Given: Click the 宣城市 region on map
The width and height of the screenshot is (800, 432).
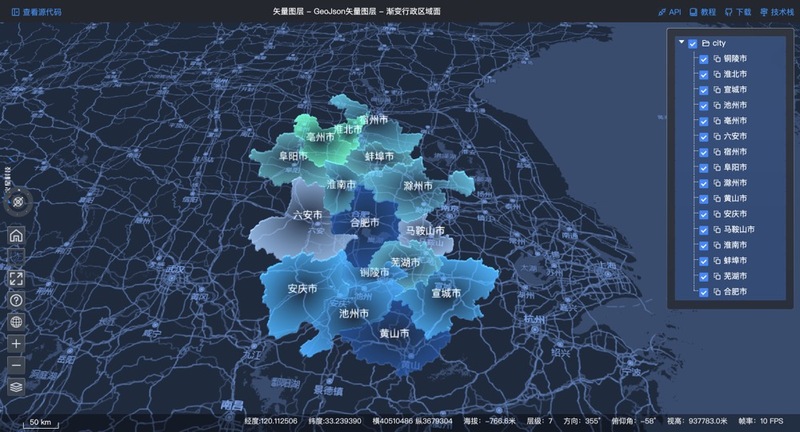Looking at the screenshot, I should point(446,293).
